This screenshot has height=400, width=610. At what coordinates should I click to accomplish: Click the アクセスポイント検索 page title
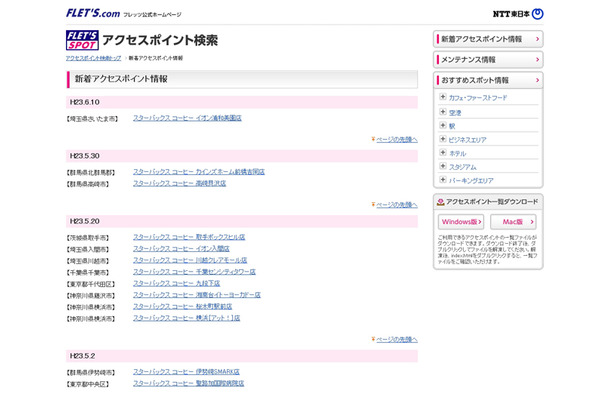[x=160, y=40]
